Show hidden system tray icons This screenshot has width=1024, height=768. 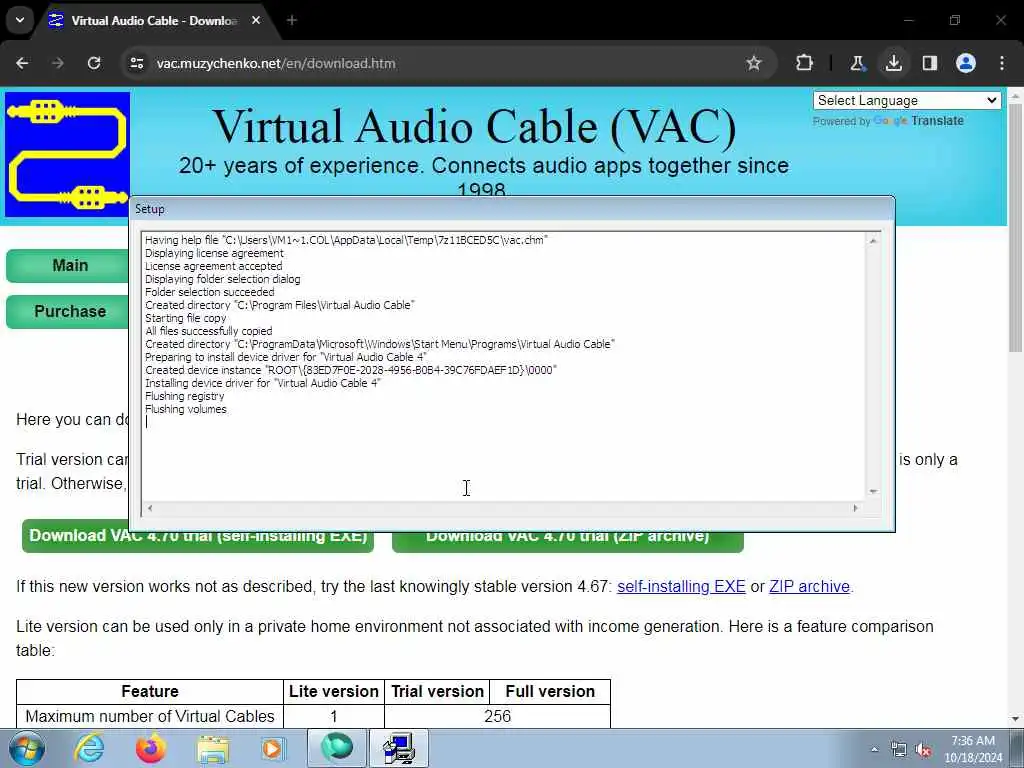click(x=874, y=749)
